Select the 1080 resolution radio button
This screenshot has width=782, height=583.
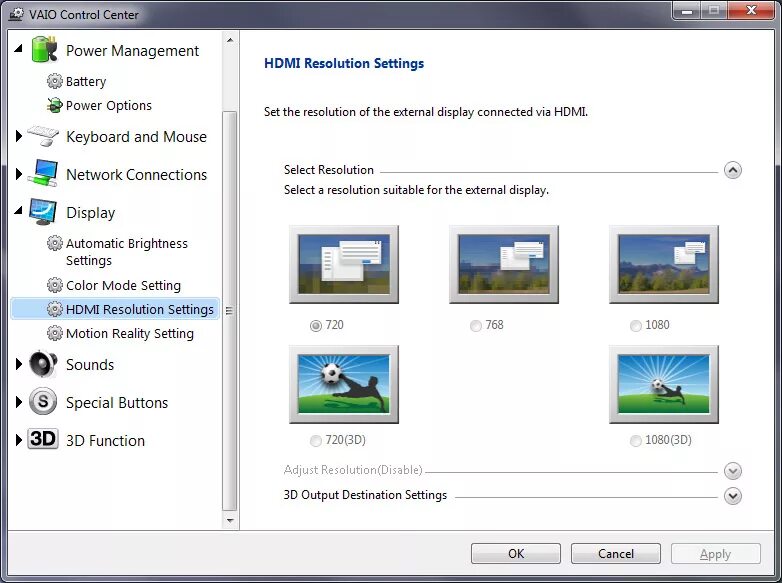[636, 326]
